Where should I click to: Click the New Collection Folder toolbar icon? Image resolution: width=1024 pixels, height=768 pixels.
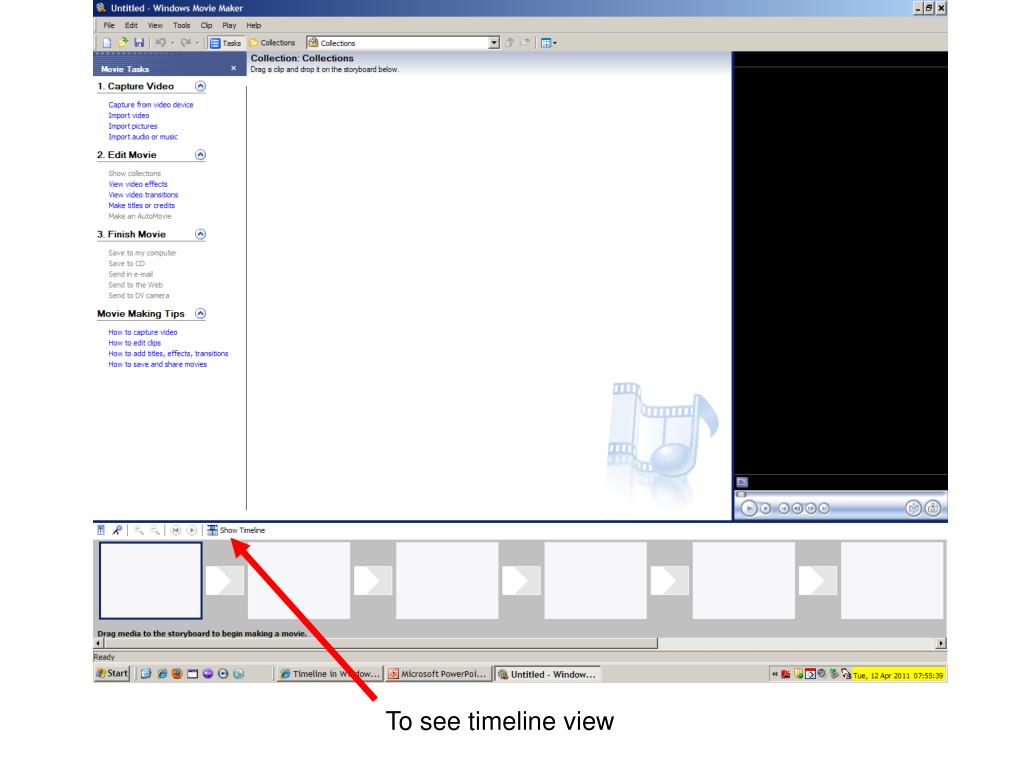[x=524, y=42]
